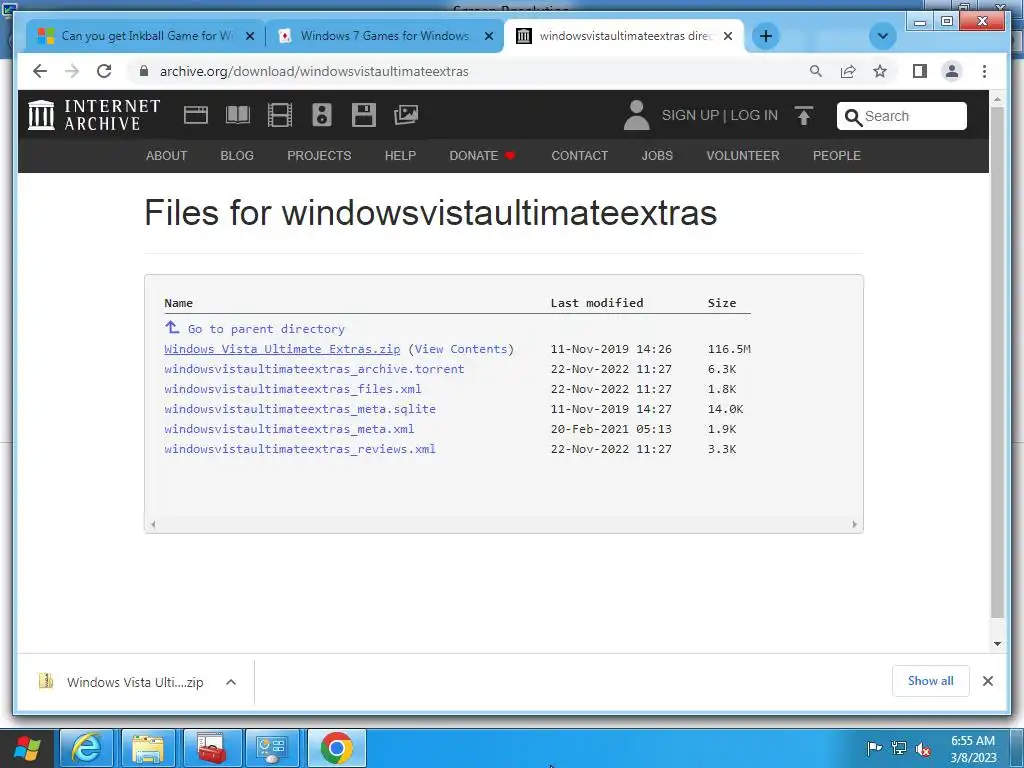
Task: Open the Web archive icon
Action: tap(195, 115)
